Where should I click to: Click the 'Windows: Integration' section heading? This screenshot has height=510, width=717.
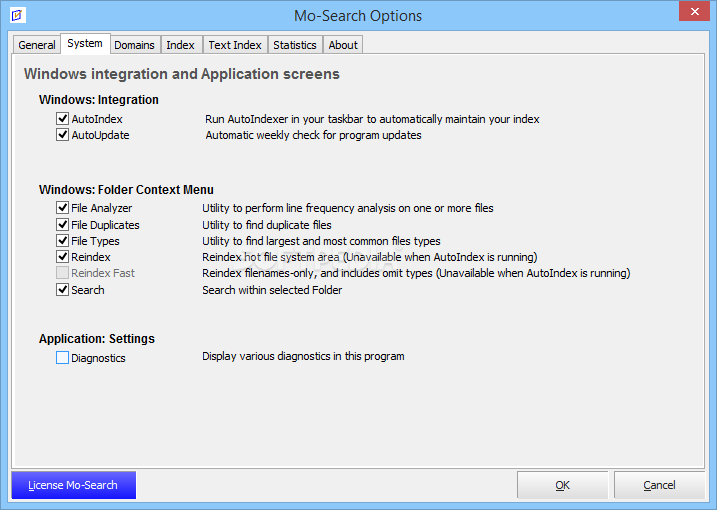(x=99, y=100)
